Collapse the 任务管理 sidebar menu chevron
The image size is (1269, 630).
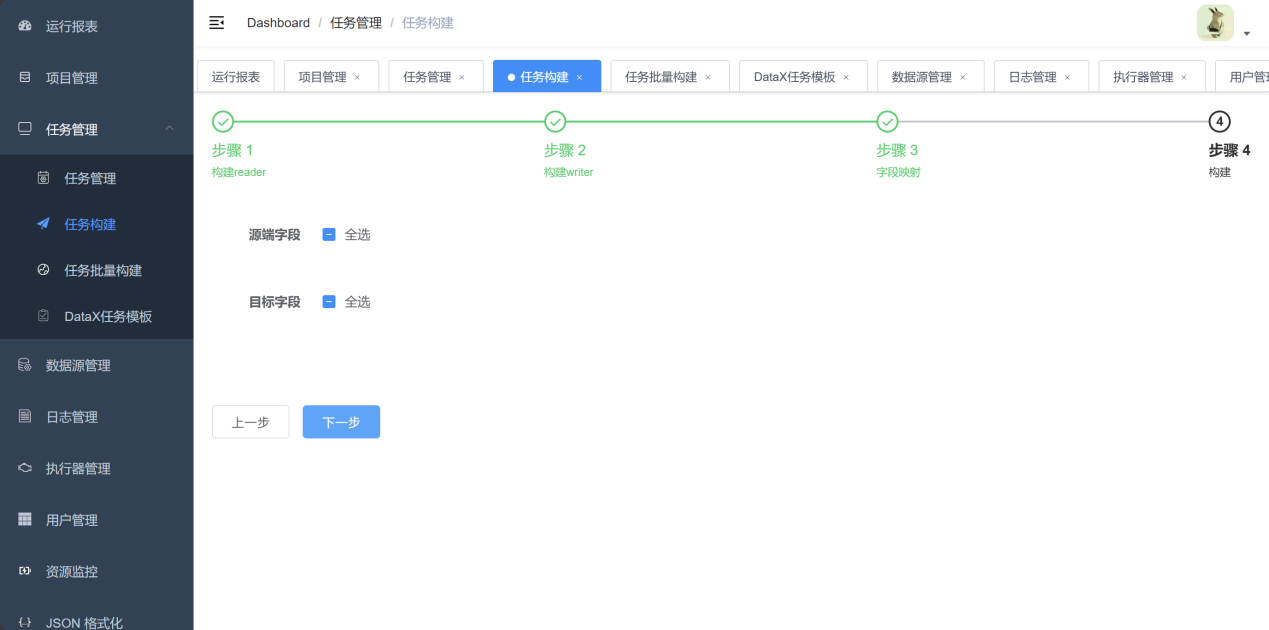(169, 129)
